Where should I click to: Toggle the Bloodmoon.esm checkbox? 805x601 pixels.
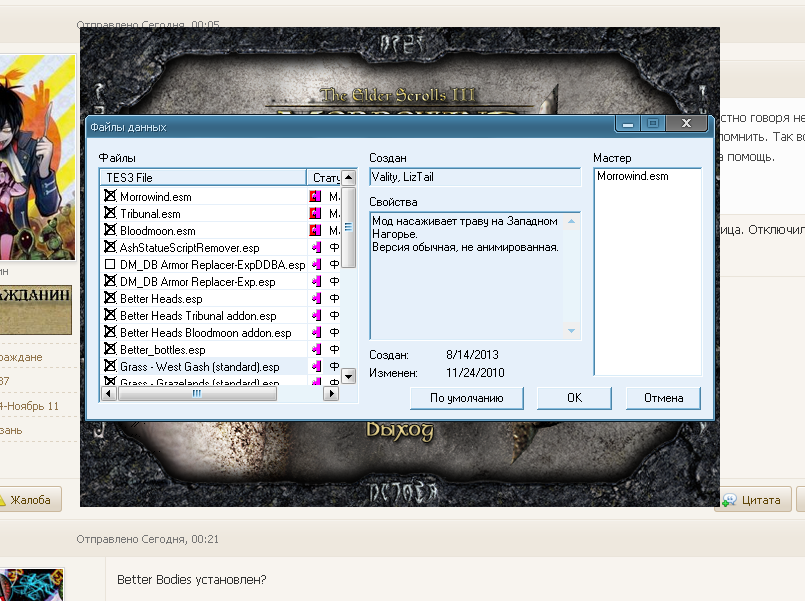110,229
